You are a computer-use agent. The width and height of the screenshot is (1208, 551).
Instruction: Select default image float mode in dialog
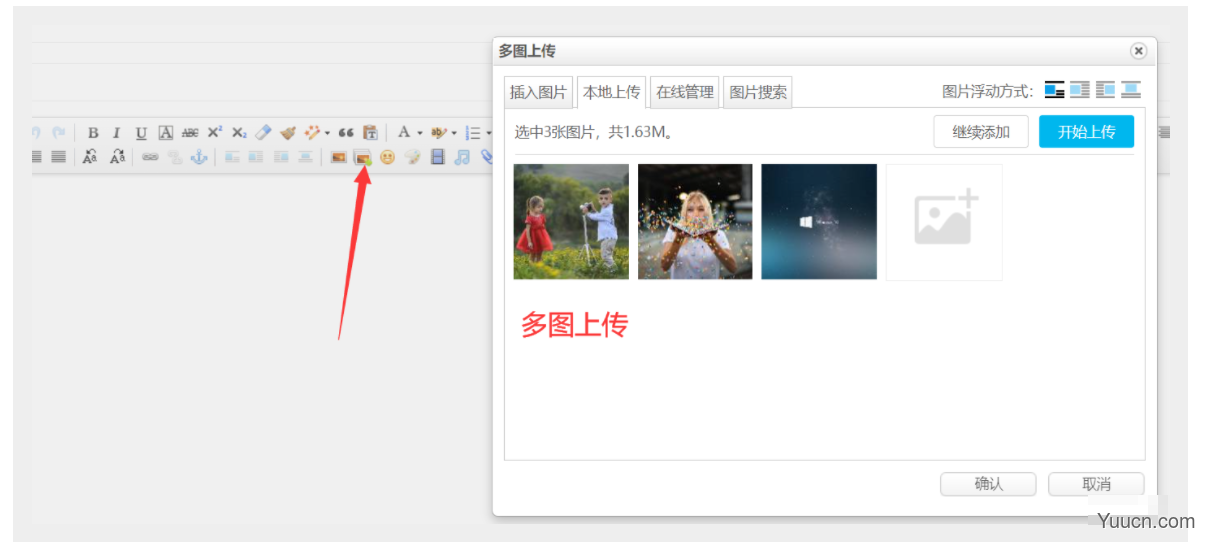[x=1054, y=90]
